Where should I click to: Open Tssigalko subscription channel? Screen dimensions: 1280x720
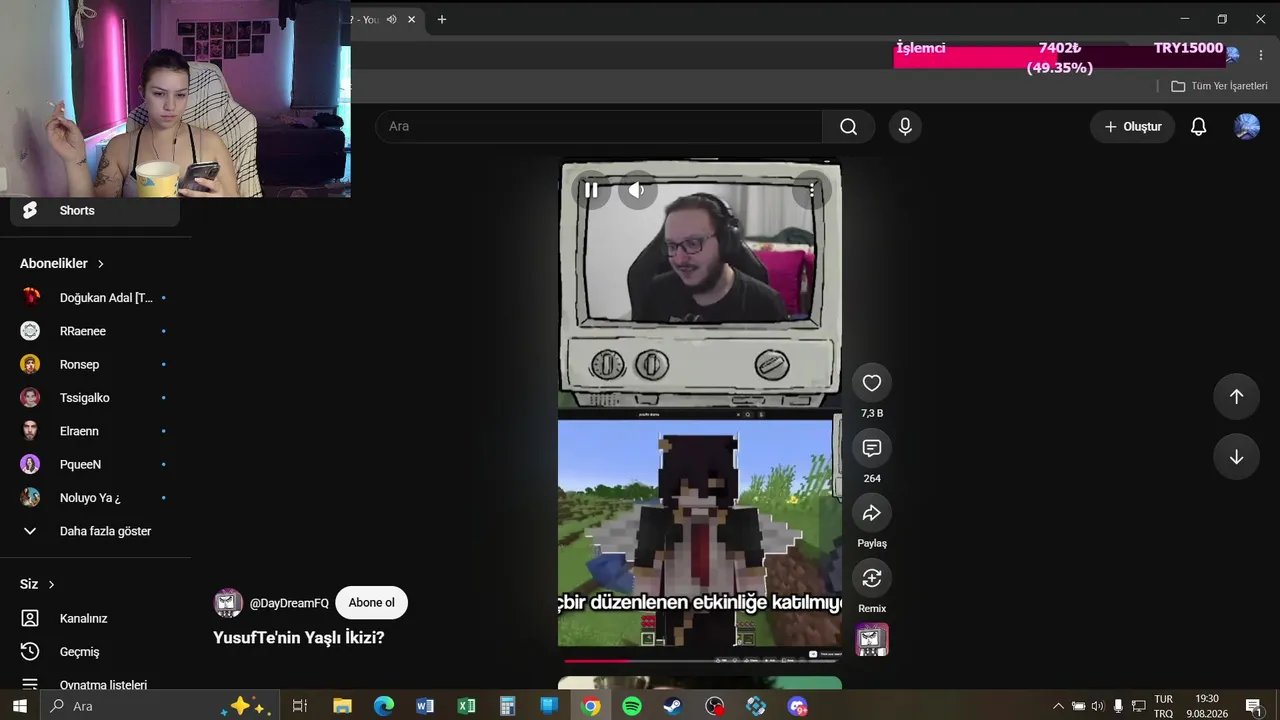coord(95,398)
